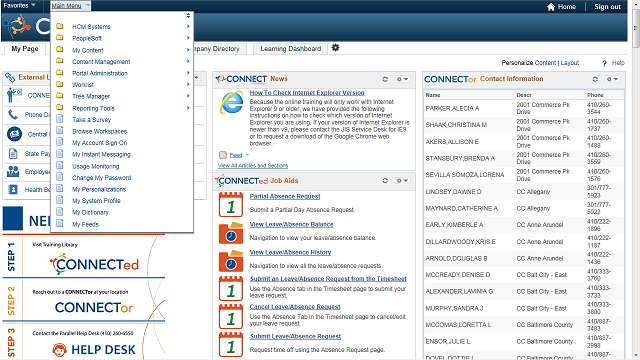Open My System Profile menu entry
The height and width of the screenshot is (360, 640).
click(96, 201)
